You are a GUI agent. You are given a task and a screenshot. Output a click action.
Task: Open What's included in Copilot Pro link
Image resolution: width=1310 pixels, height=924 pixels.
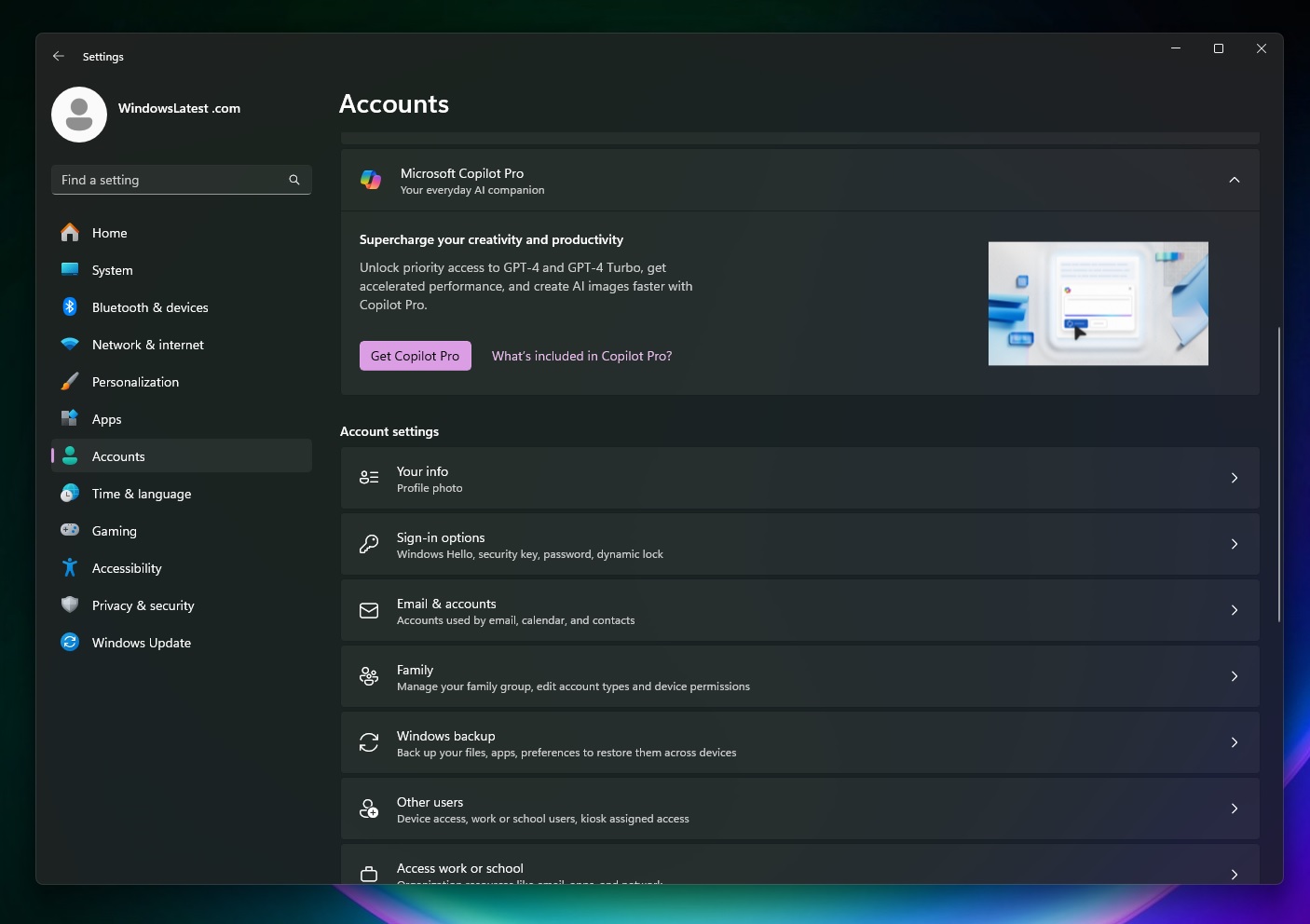(x=581, y=356)
